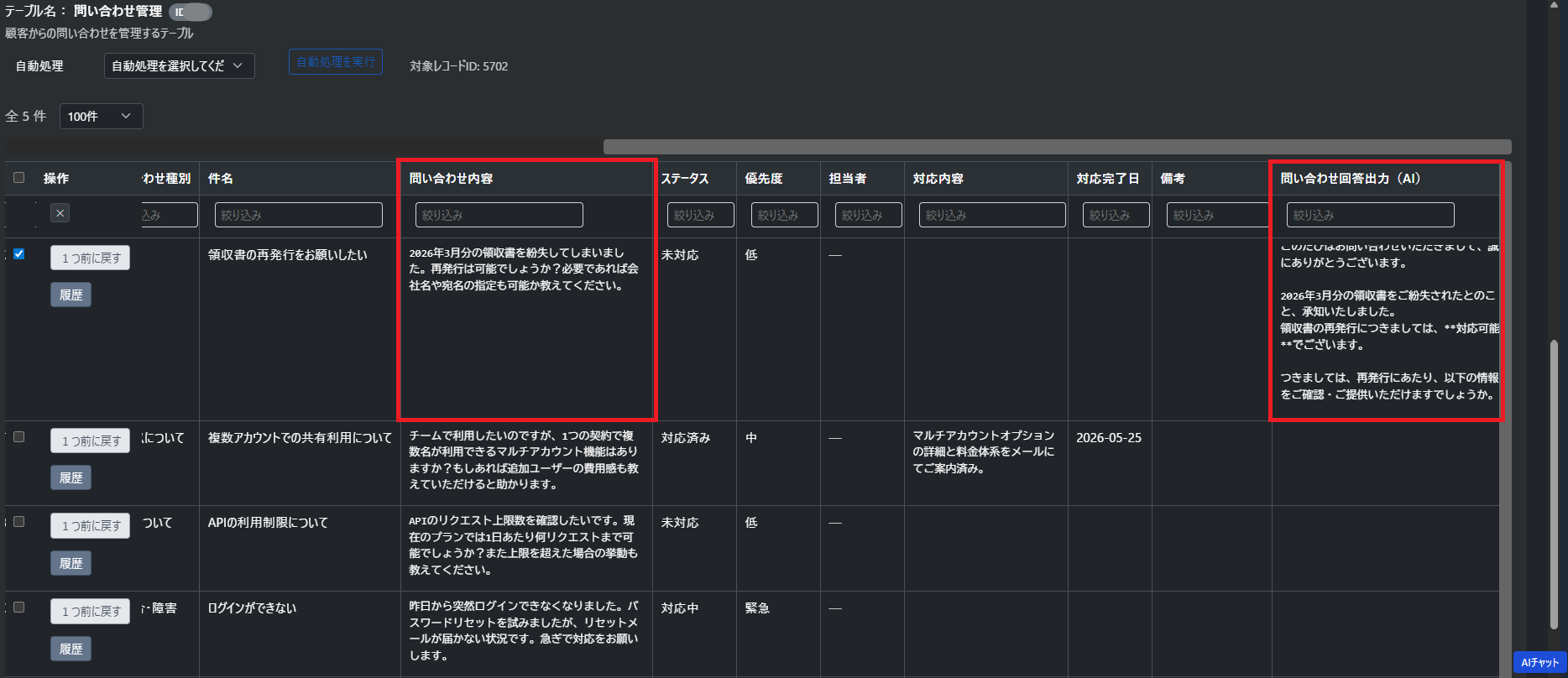Click 履歴 in 複数アカウント row

71,477
